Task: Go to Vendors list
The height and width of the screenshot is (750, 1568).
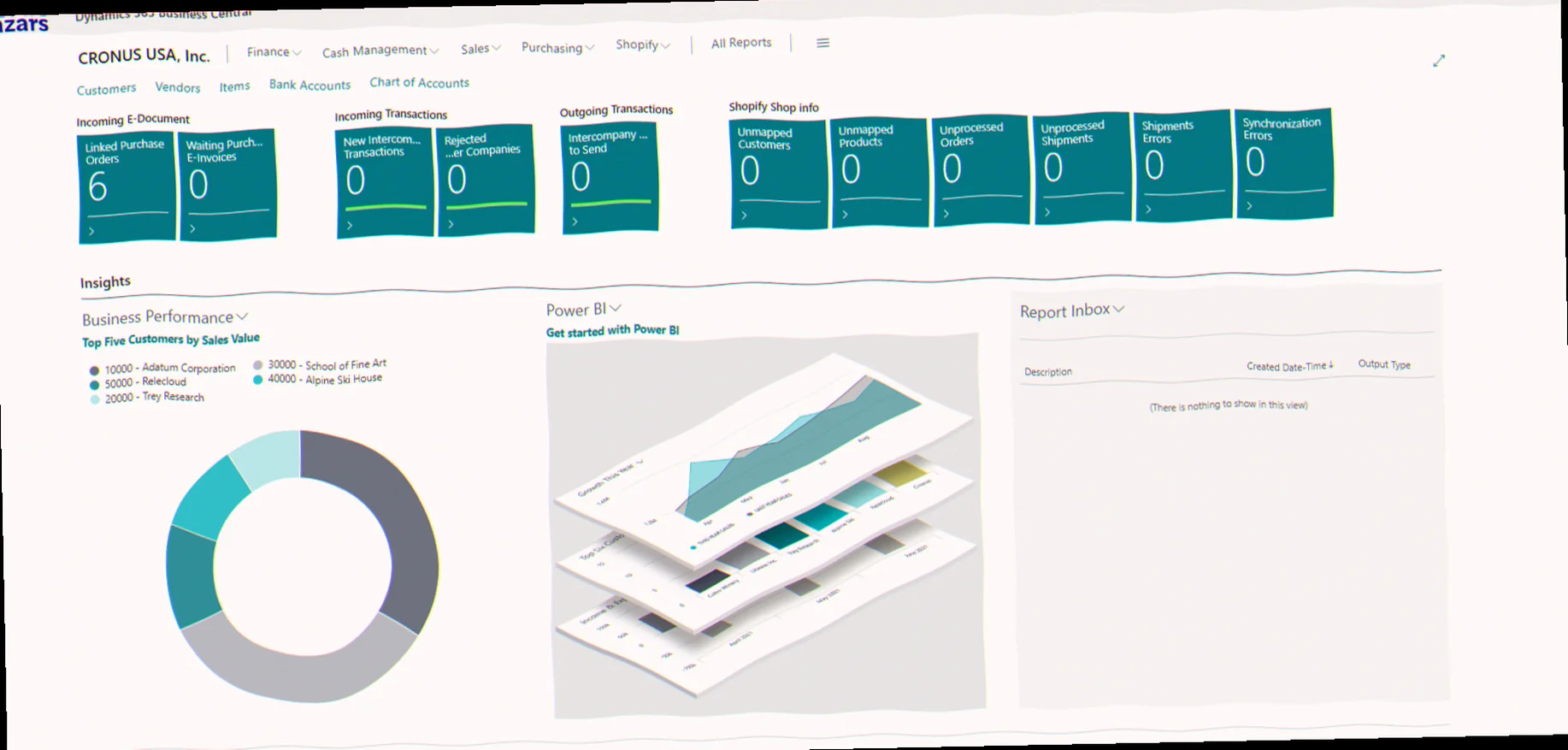Action: [x=178, y=87]
